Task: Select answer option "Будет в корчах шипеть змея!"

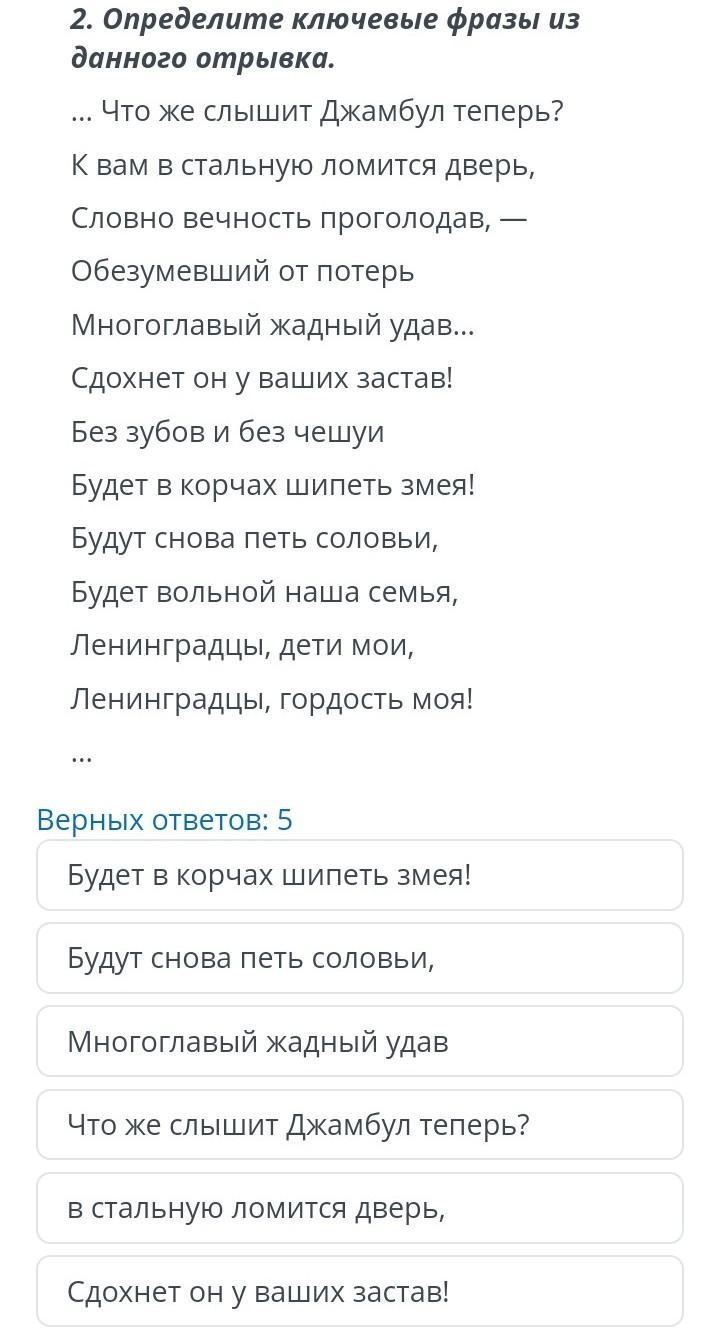Action: [x=359, y=875]
